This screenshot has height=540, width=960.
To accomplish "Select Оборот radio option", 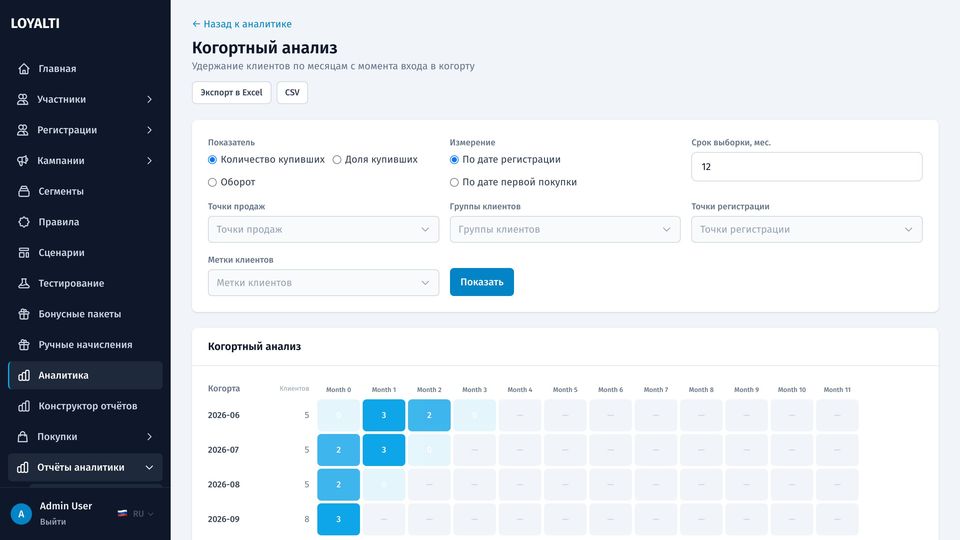I will (x=212, y=182).
